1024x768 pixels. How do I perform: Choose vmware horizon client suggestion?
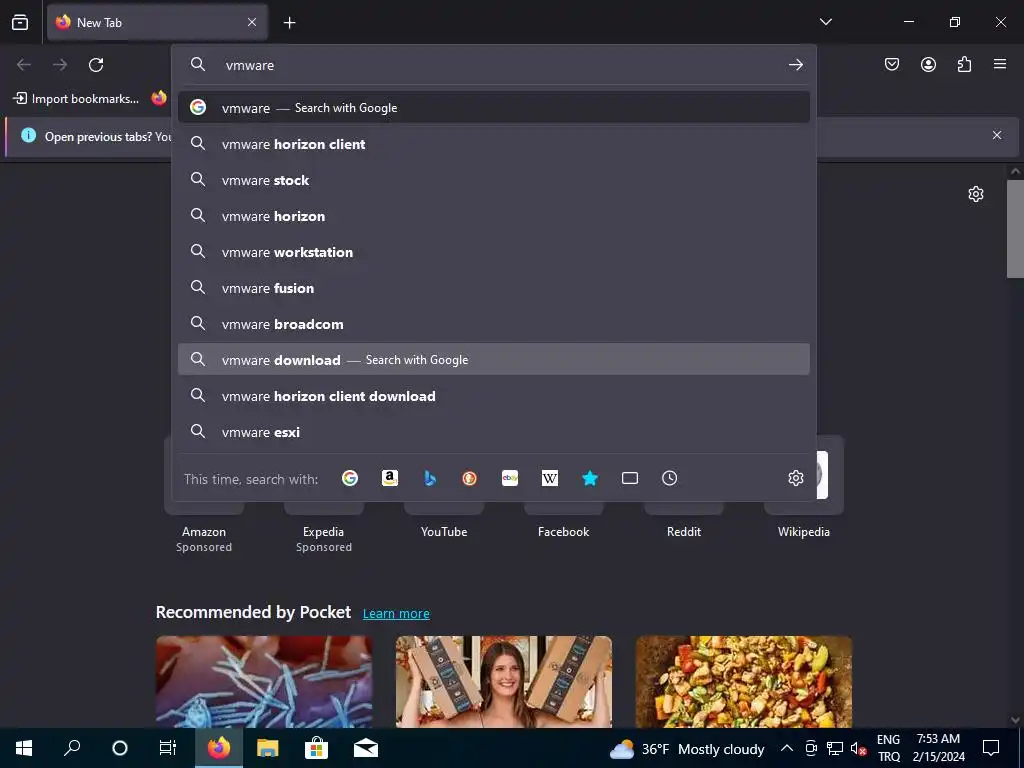point(494,144)
